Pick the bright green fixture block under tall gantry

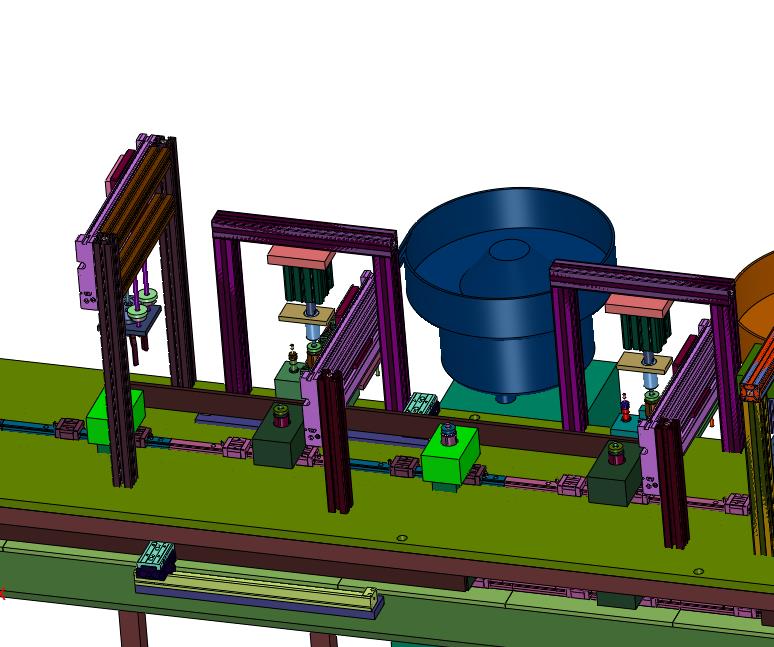(115, 418)
